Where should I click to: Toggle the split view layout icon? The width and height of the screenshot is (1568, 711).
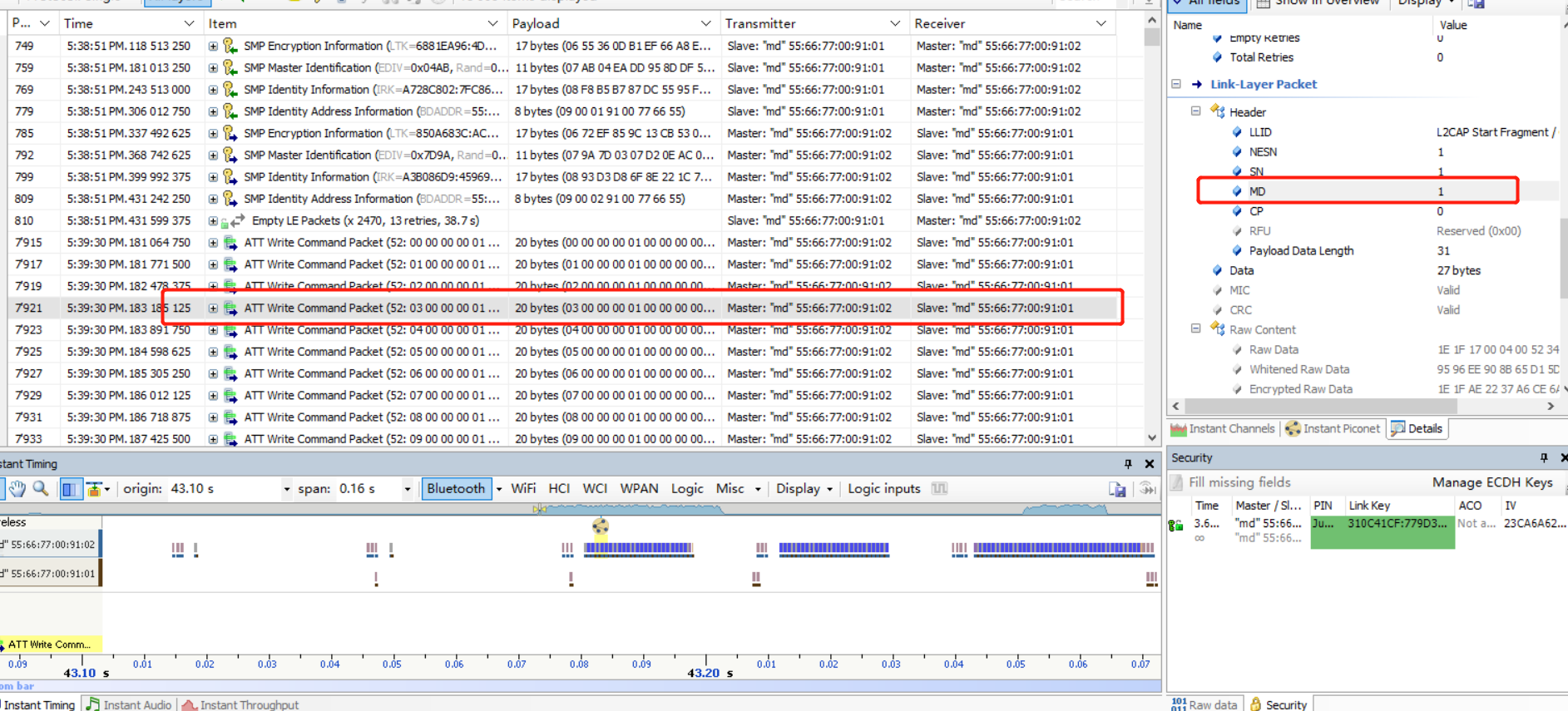[x=71, y=489]
